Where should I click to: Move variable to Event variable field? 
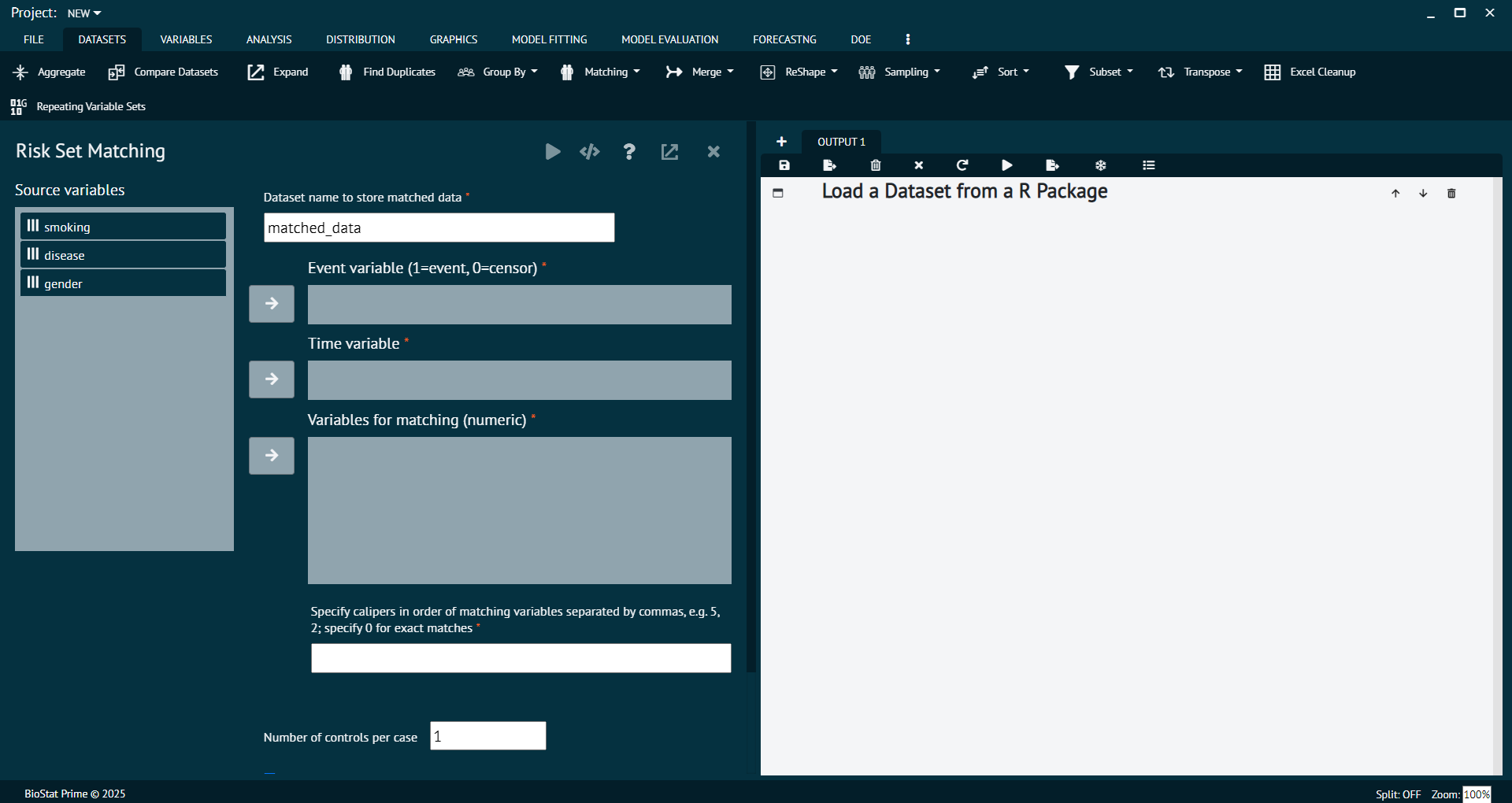pos(272,304)
